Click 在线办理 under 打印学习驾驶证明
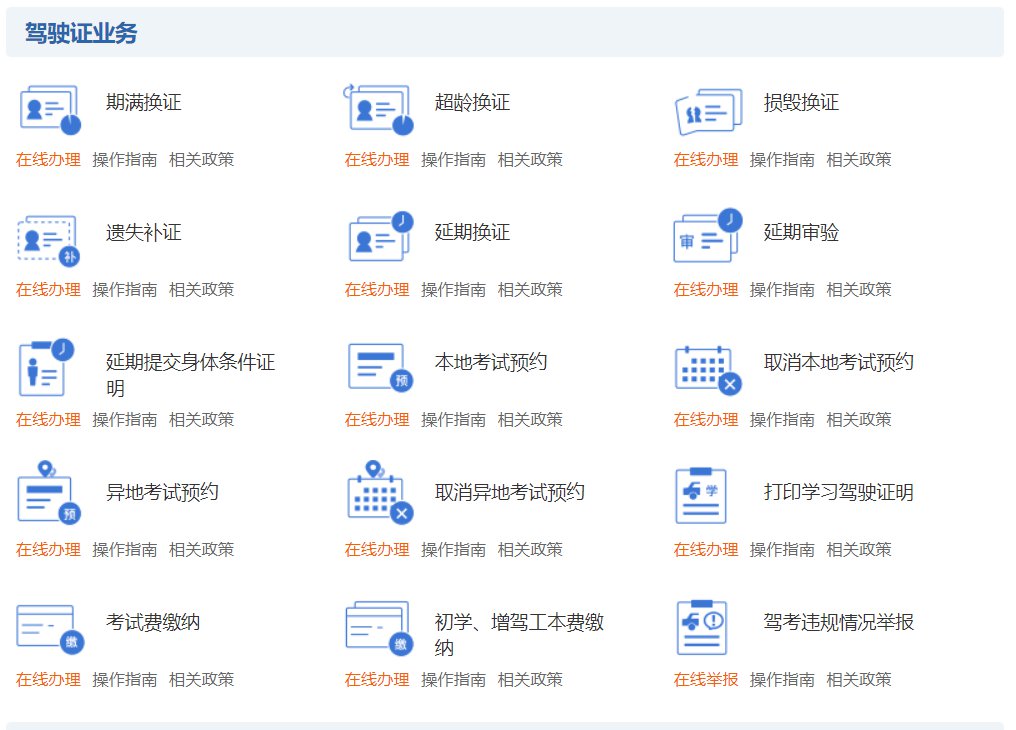 pyautogui.click(x=706, y=550)
